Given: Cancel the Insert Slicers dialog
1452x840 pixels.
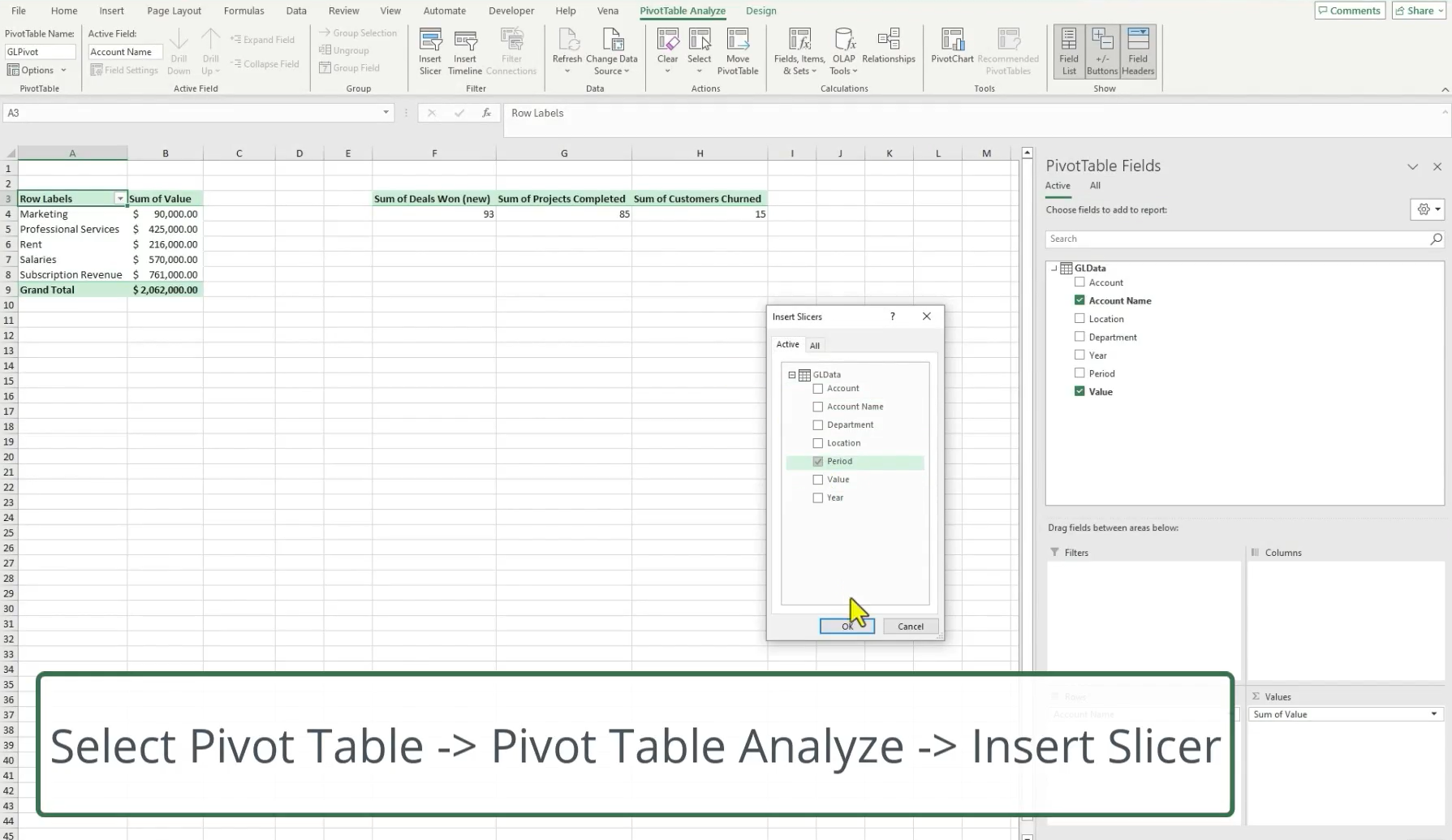Looking at the screenshot, I should pos(910,627).
